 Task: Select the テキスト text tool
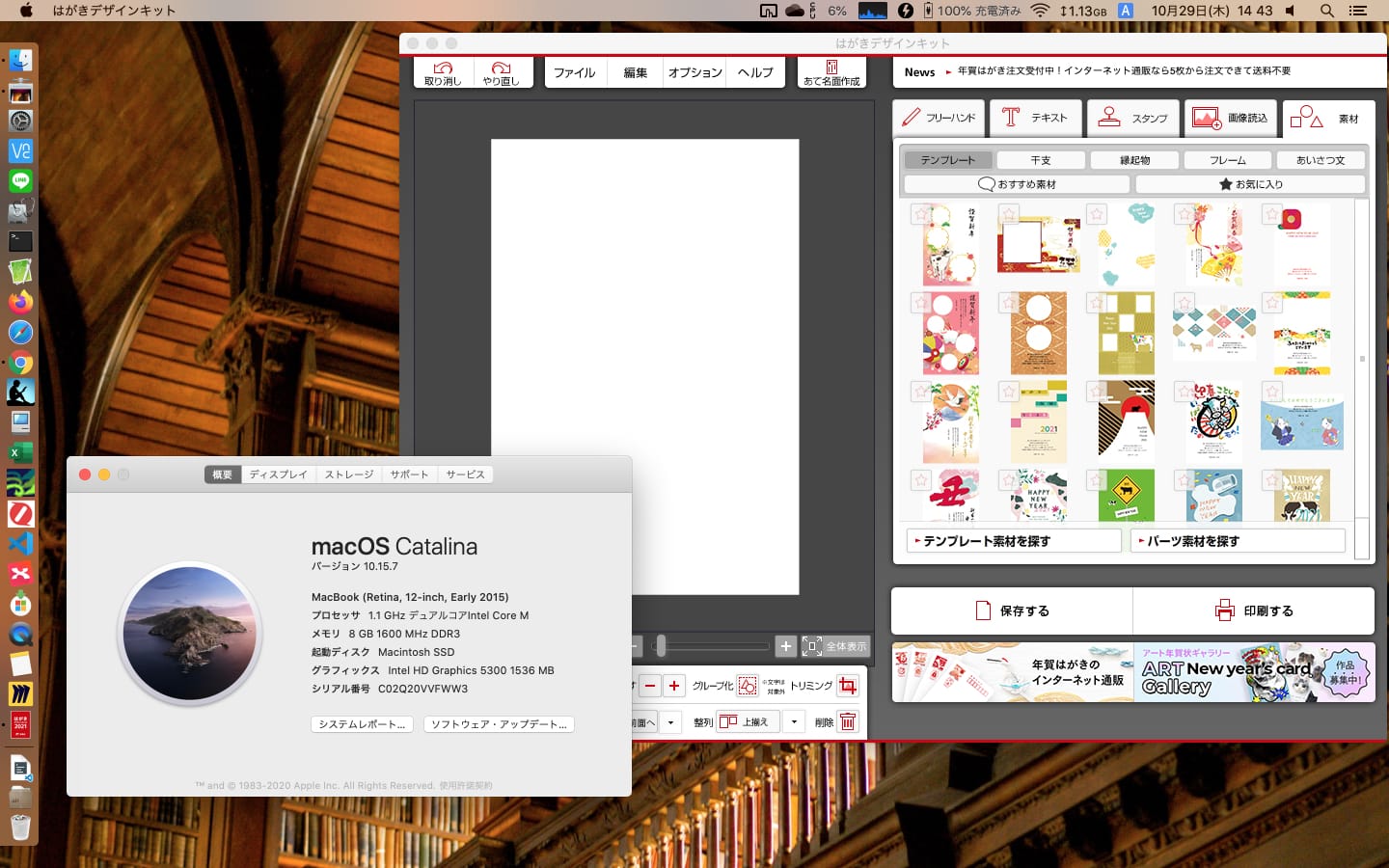click(1035, 118)
